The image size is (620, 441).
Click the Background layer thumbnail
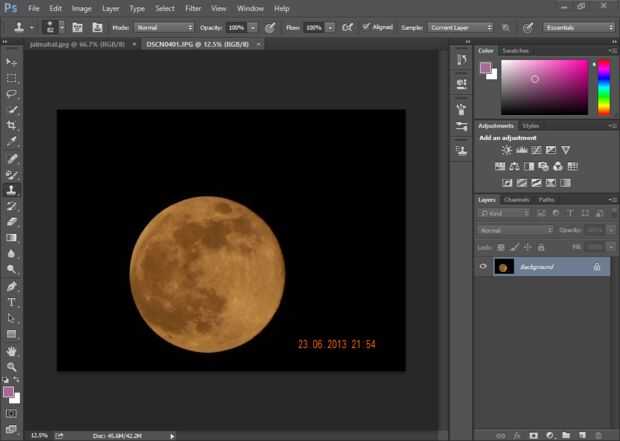(x=503, y=267)
